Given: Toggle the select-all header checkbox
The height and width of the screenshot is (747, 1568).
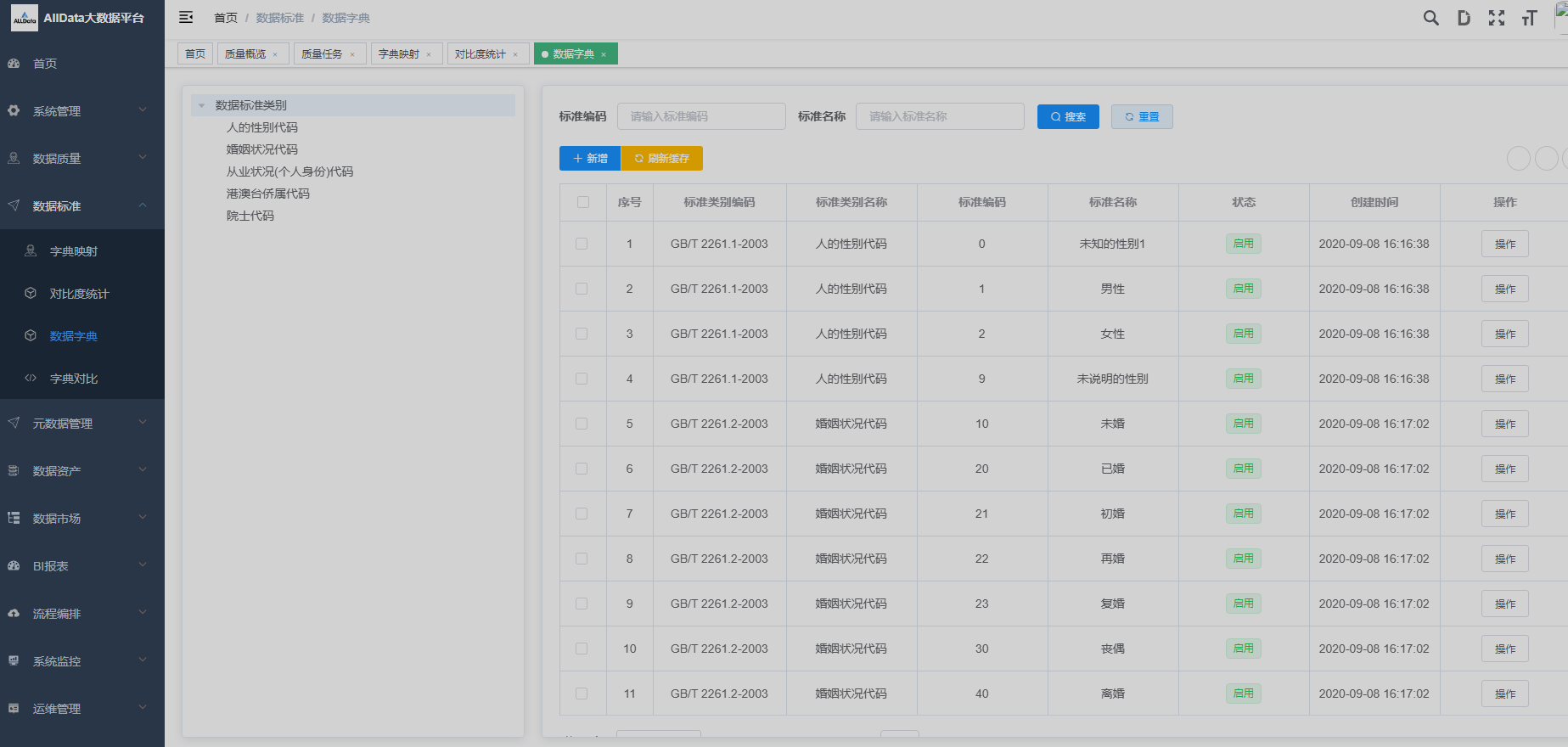Looking at the screenshot, I should click(582, 202).
